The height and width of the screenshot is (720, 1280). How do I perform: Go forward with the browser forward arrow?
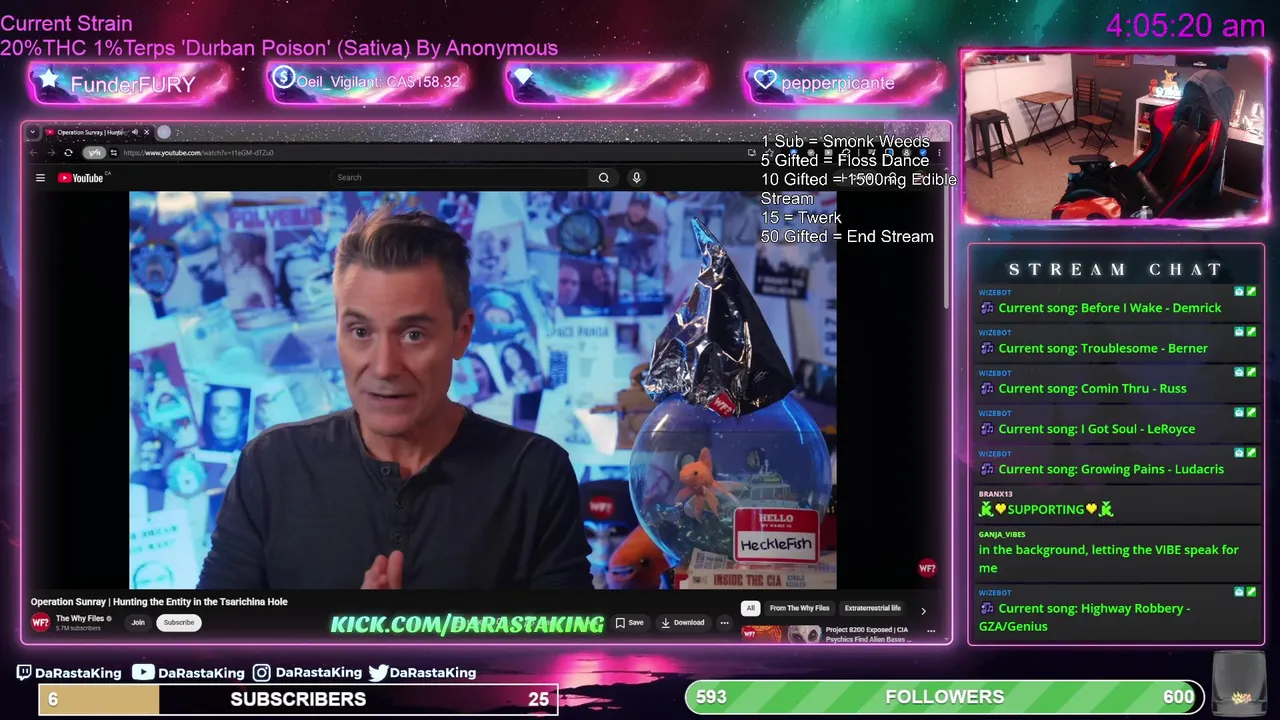(x=51, y=153)
